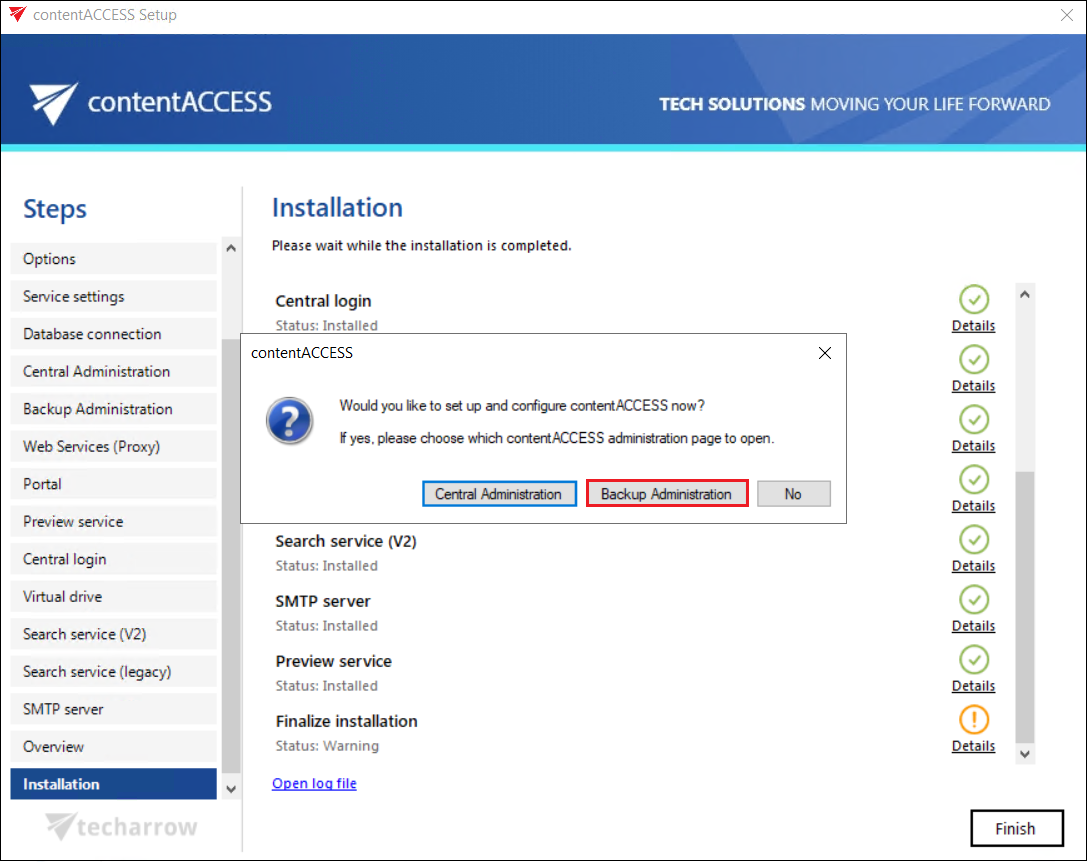The image size is (1087, 862).
Task: View Details for Finalize installation
Action: point(973,746)
